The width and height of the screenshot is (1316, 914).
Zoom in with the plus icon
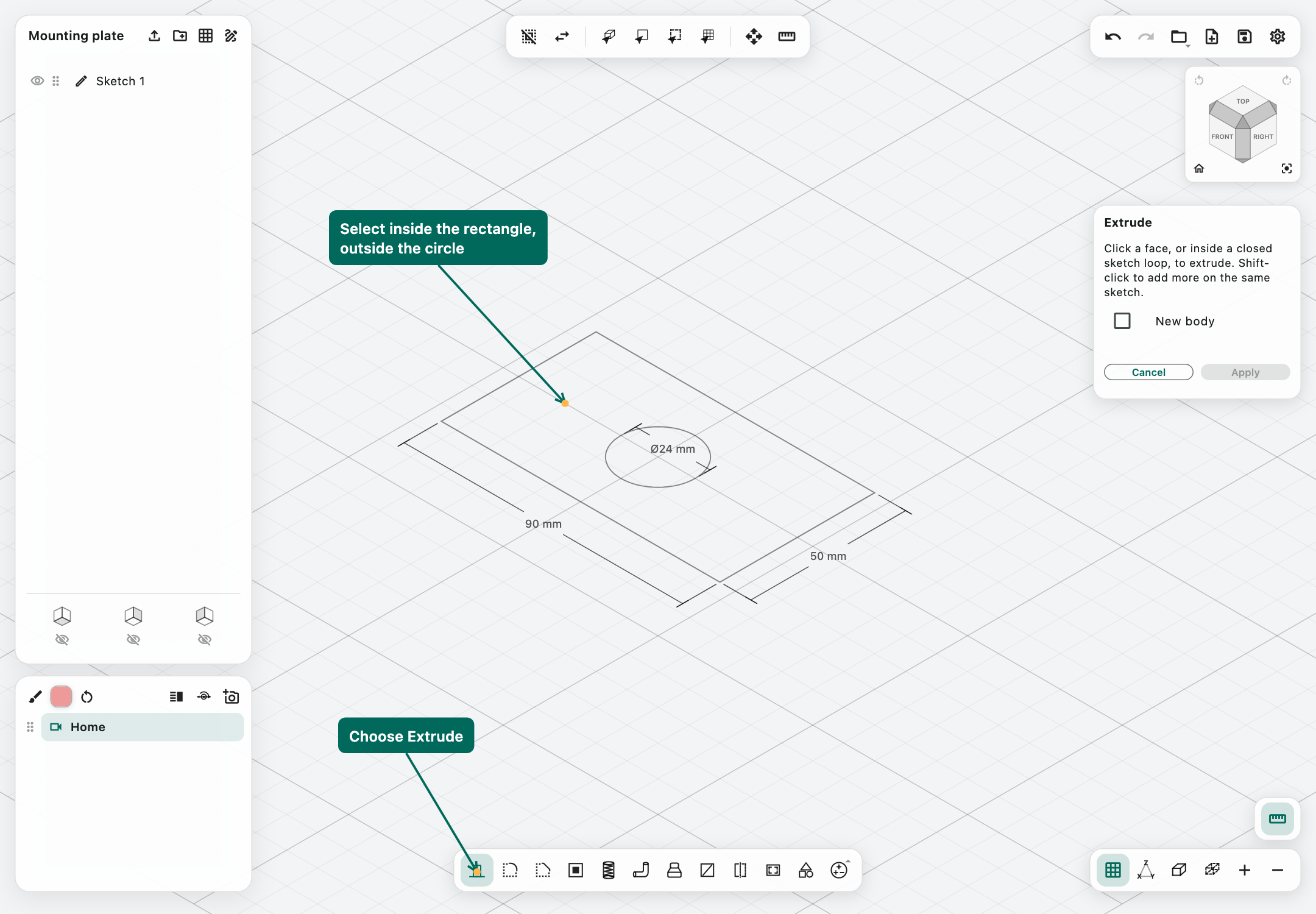pyautogui.click(x=1245, y=870)
